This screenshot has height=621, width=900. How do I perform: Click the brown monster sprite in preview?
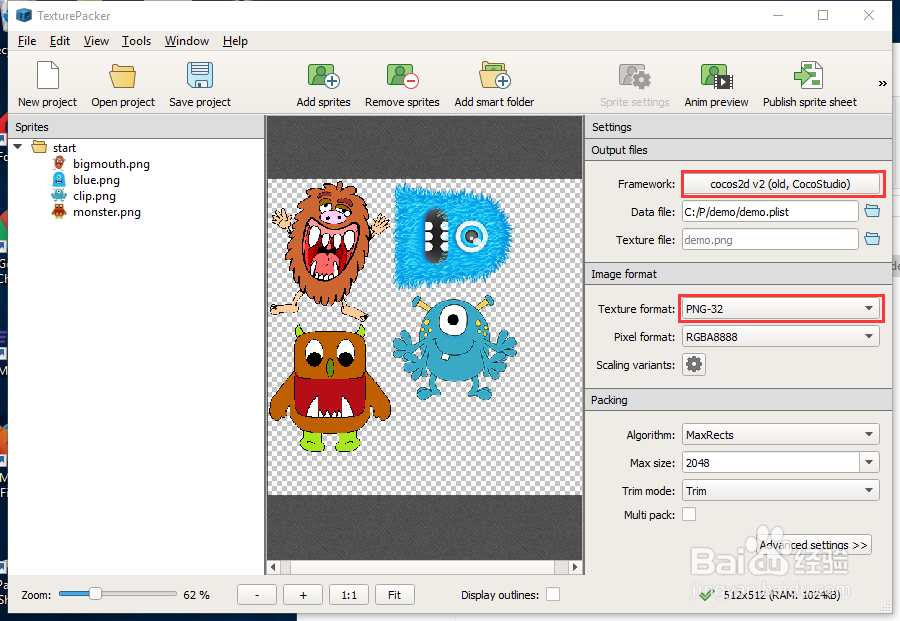click(x=330, y=389)
